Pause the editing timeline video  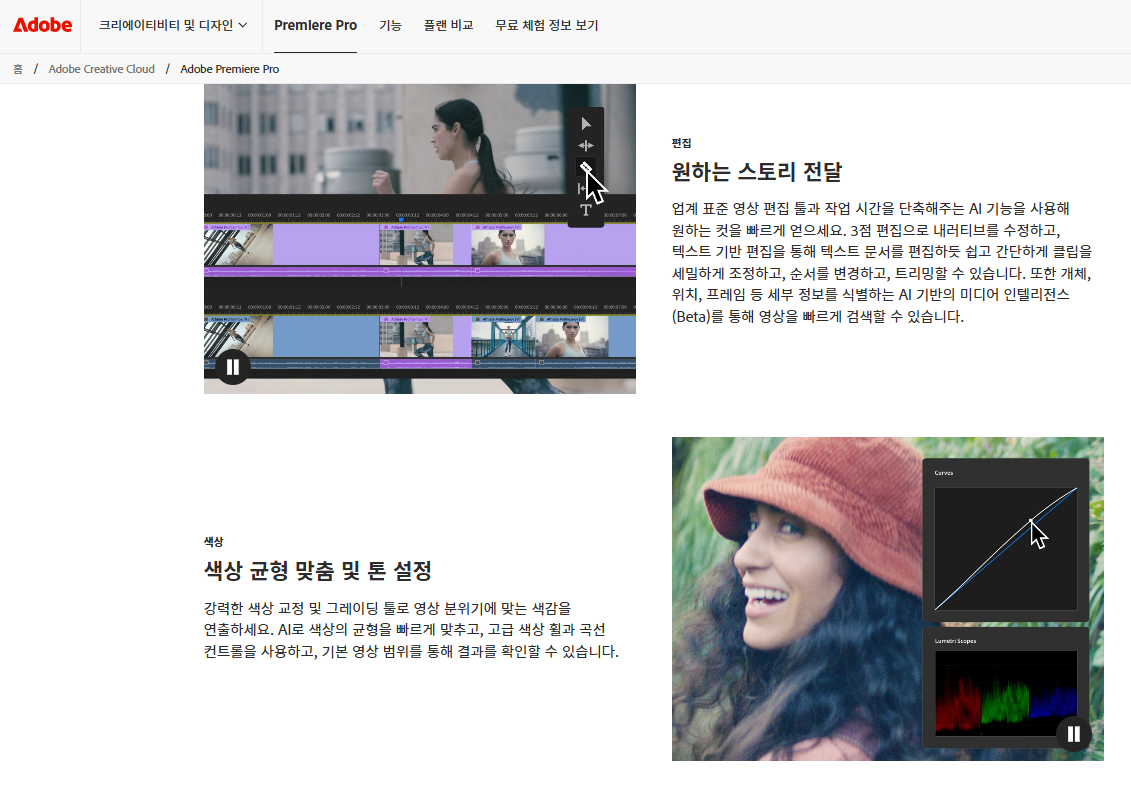tap(232, 367)
